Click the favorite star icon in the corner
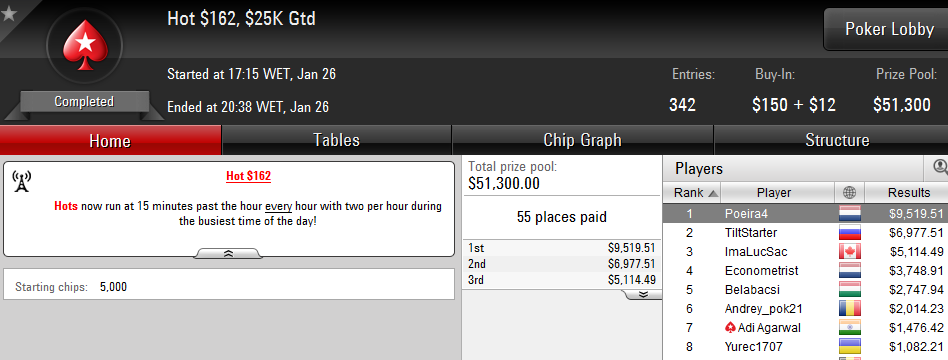 click(8, 13)
